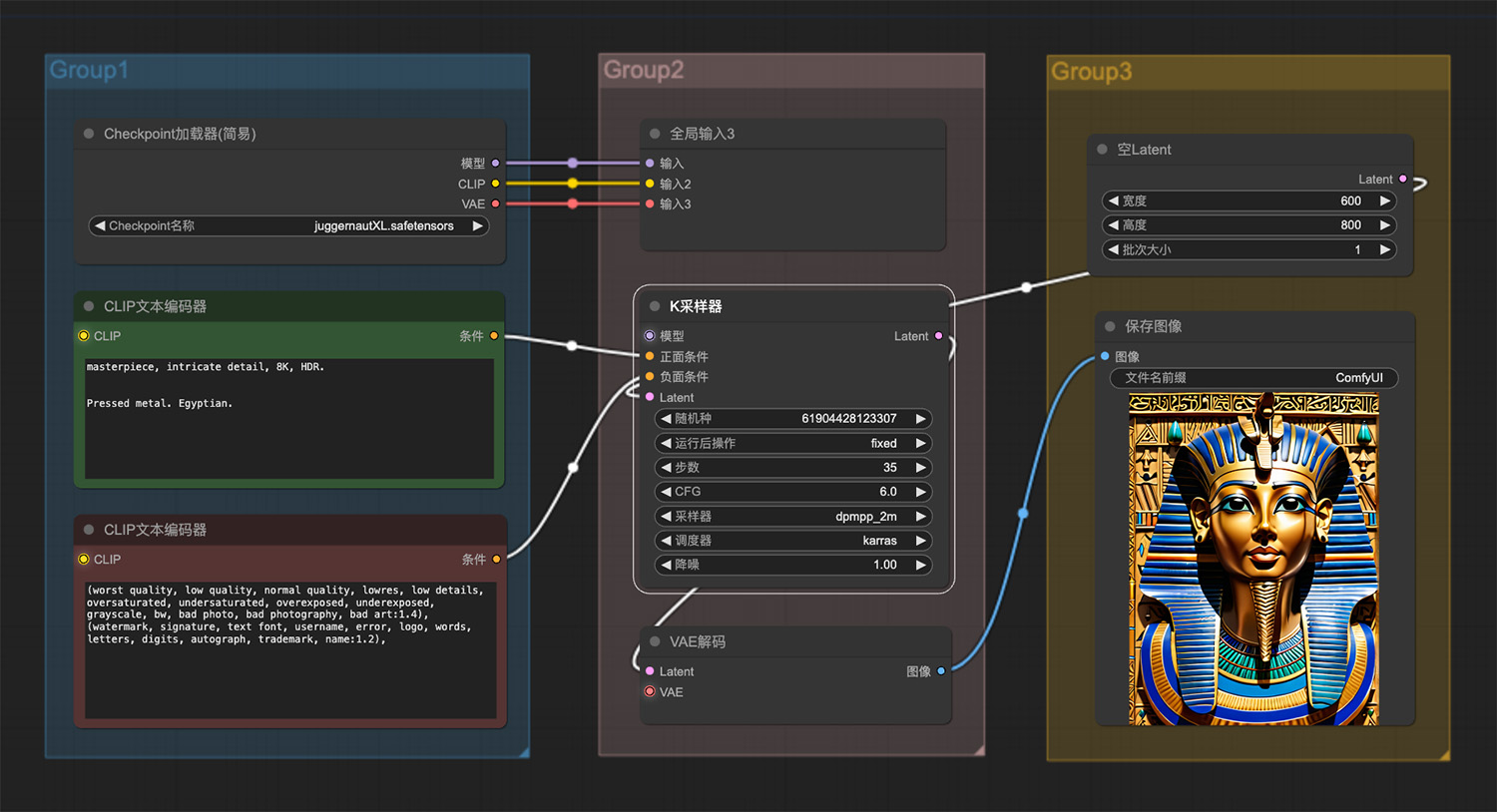Click the 输入3 input socket on 全局输入3
This screenshot has height=812, width=1497.
pyautogui.click(x=650, y=203)
